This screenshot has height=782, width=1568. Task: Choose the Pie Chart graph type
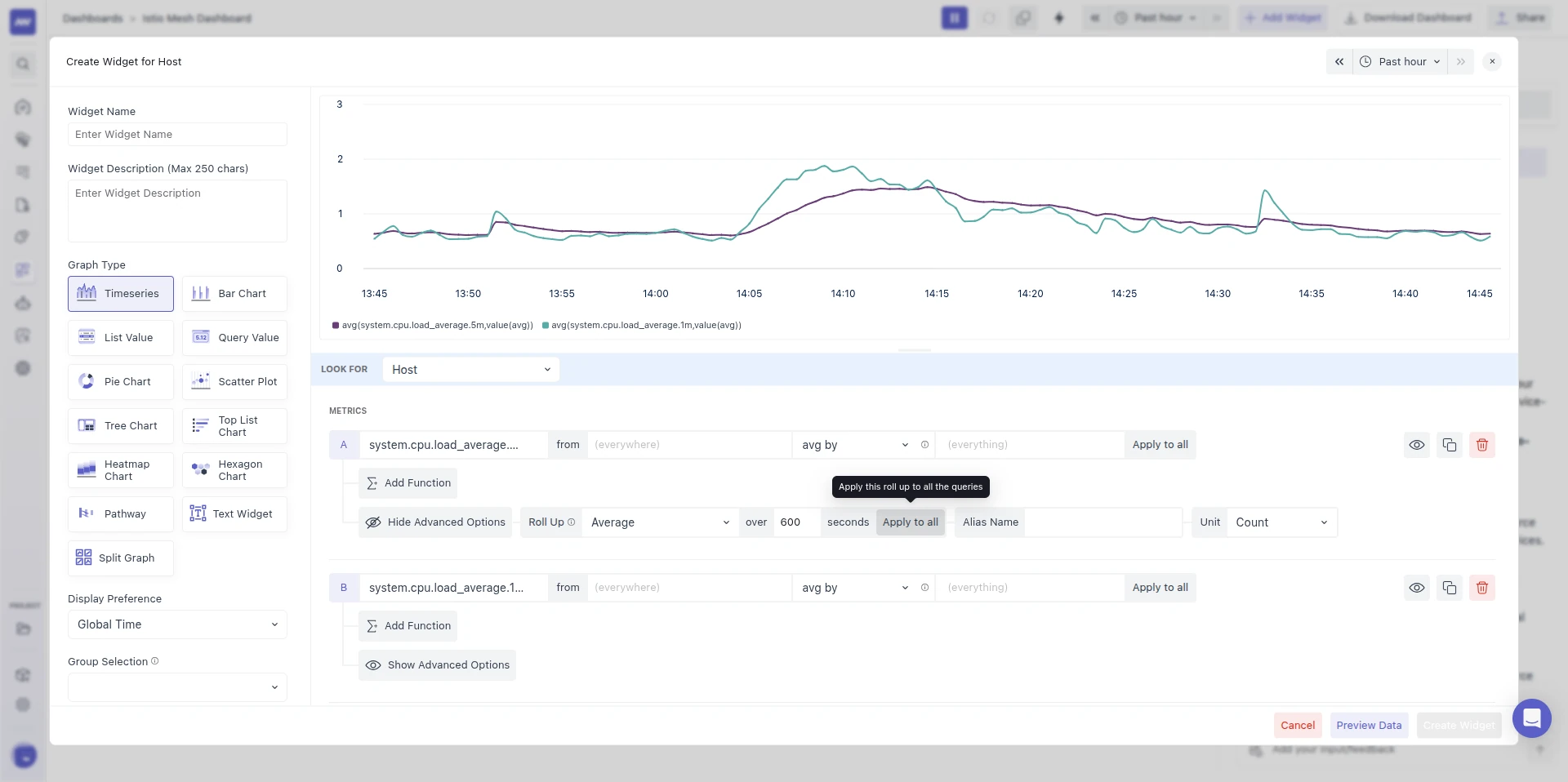pyautogui.click(x=121, y=382)
